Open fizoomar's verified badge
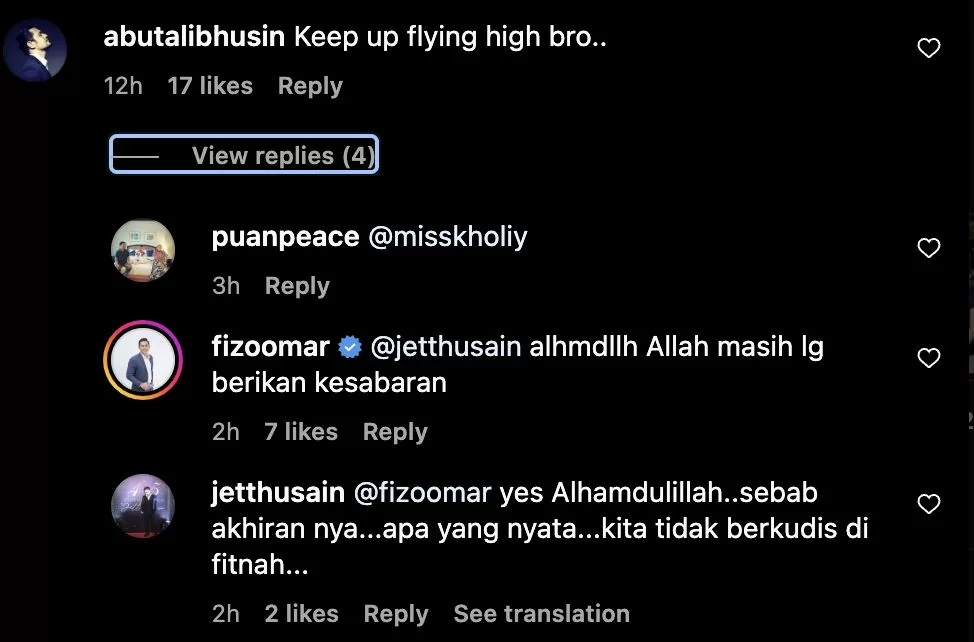The height and width of the screenshot is (642, 974). tap(350, 347)
